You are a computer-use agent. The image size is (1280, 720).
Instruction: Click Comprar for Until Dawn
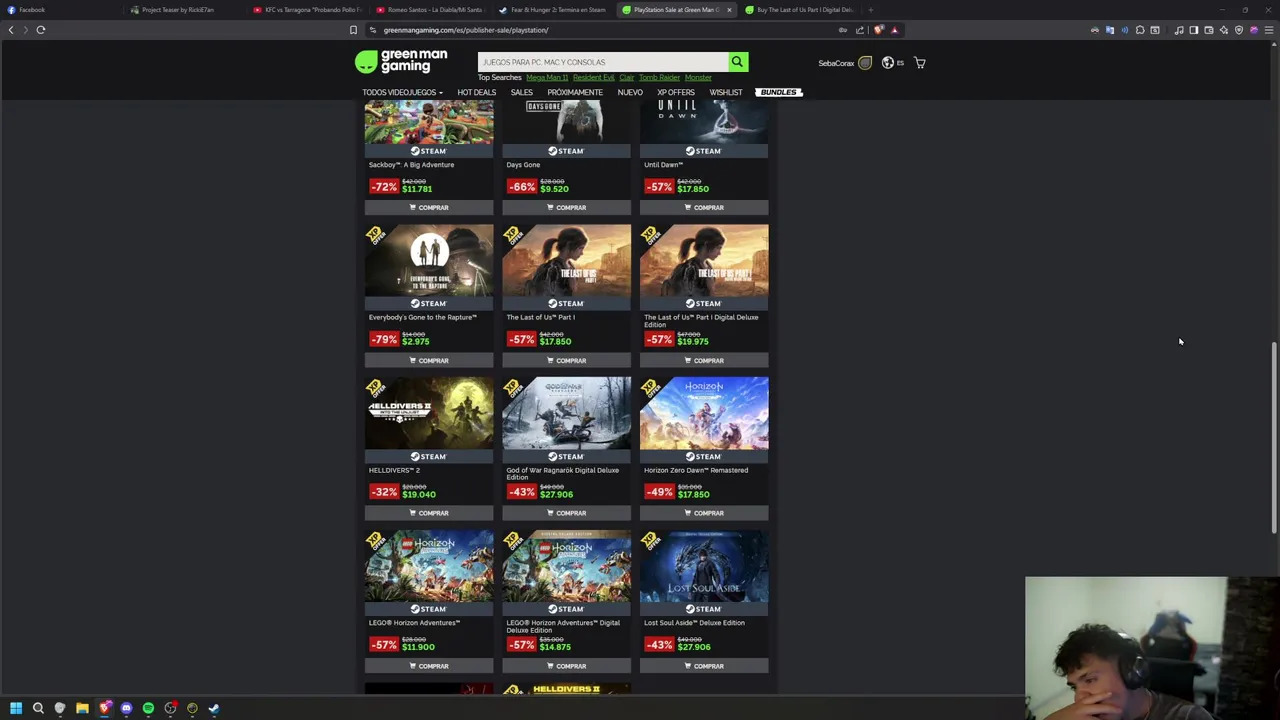[704, 207]
